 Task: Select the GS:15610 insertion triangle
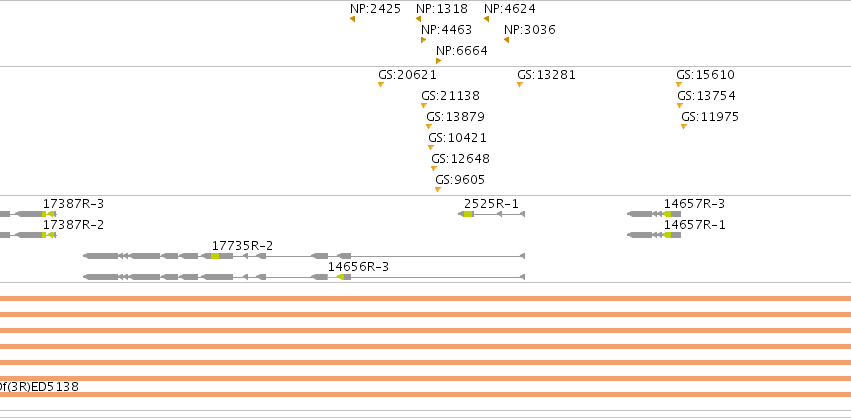coord(679,84)
